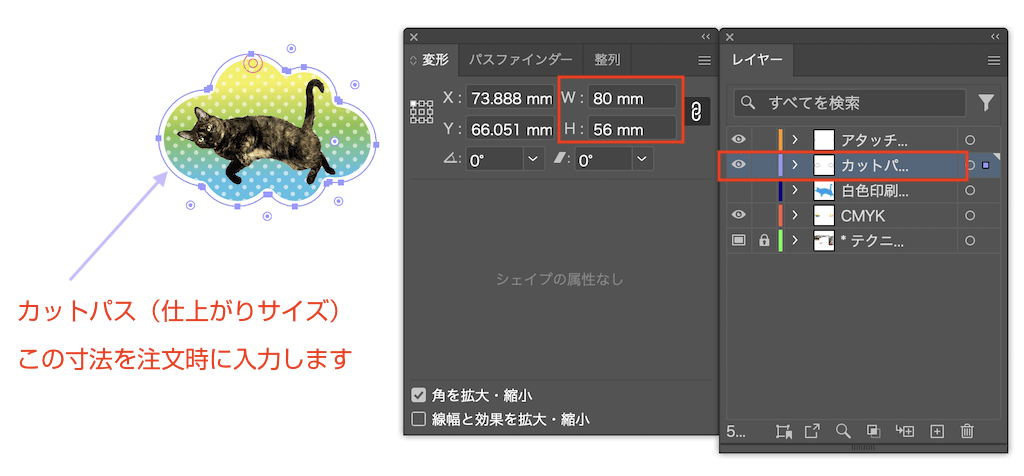
Task: Click target circle of テクニ layer
Action: point(970,241)
